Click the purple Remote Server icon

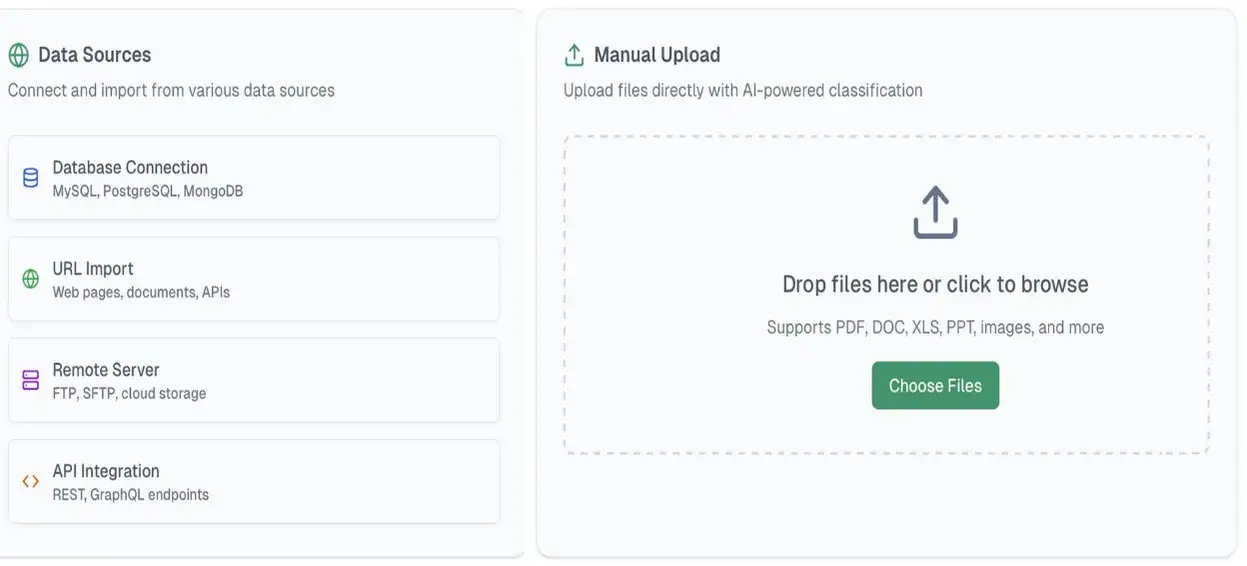[31, 380]
